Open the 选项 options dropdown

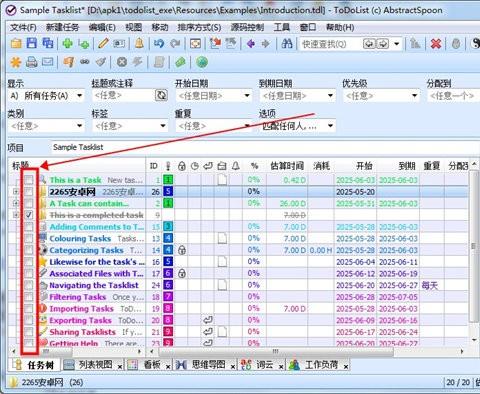(330, 126)
